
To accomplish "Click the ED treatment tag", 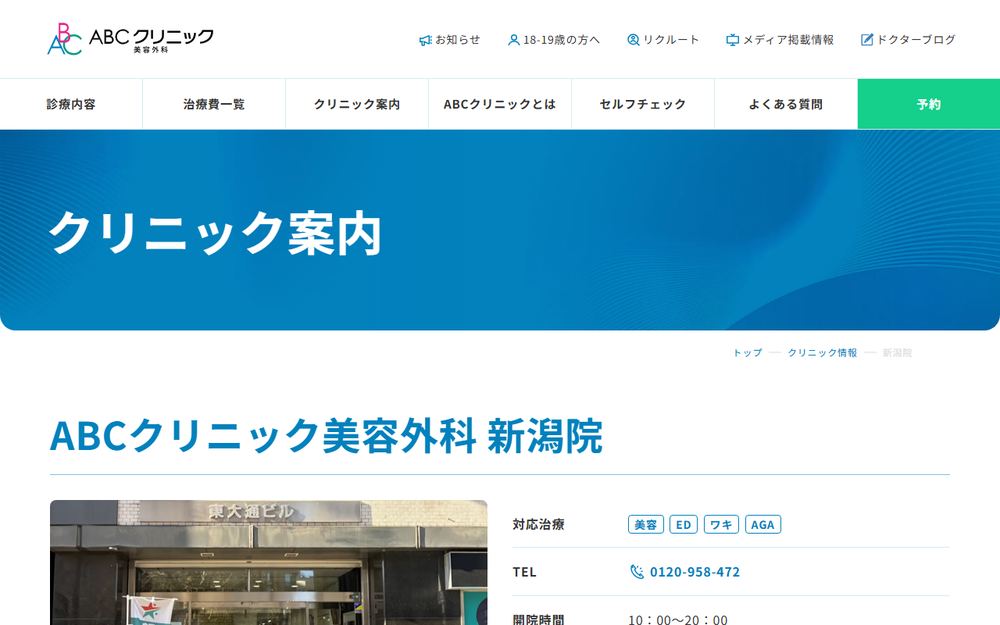I will (683, 525).
